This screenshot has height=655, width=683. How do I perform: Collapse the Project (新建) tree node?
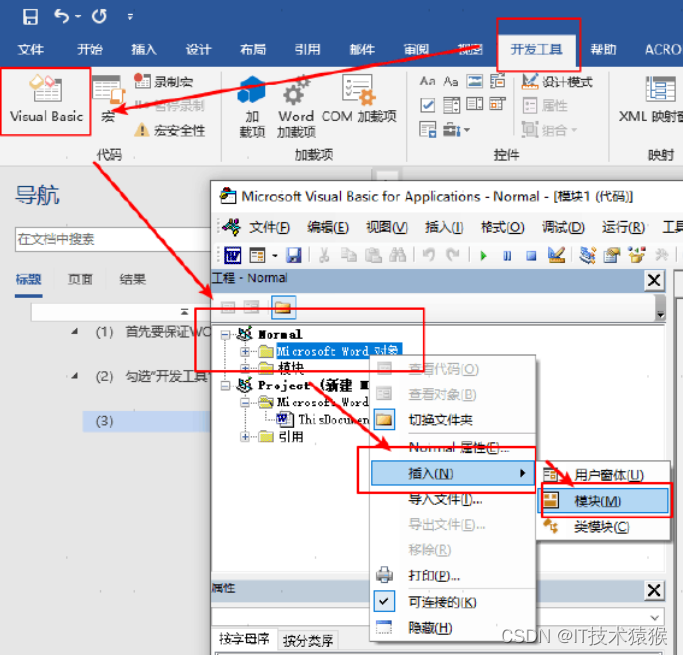pos(225,385)
